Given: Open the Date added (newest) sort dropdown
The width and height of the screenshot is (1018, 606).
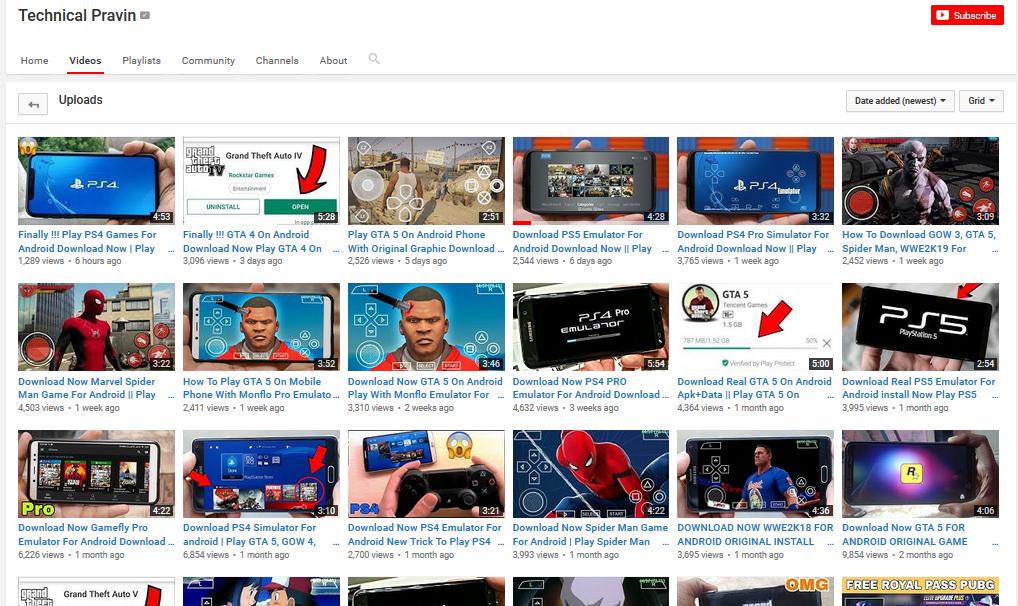Looking at the screenshot, I should (900, 101).
